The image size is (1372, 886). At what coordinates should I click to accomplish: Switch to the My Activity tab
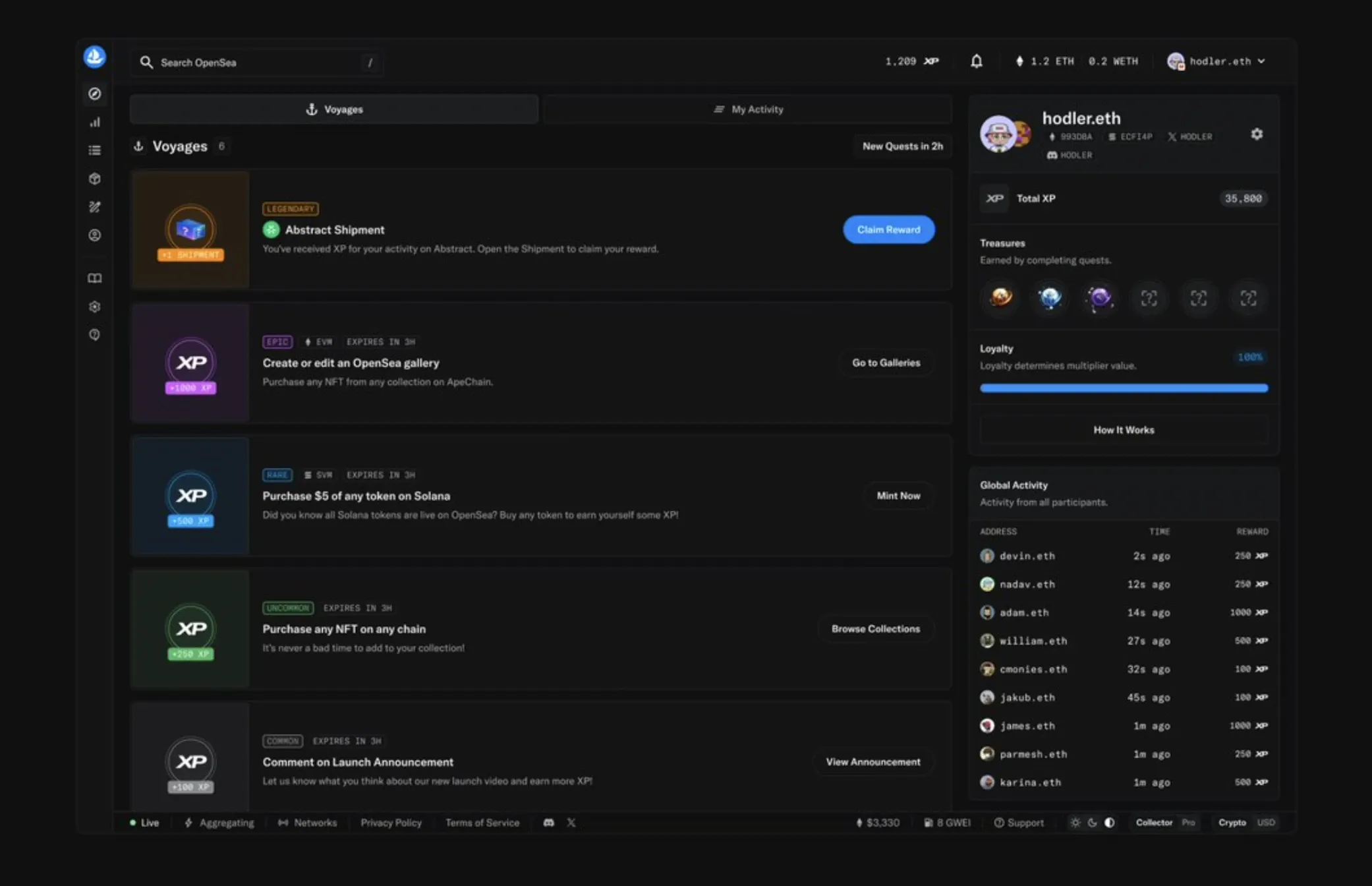tap(748, 109)
